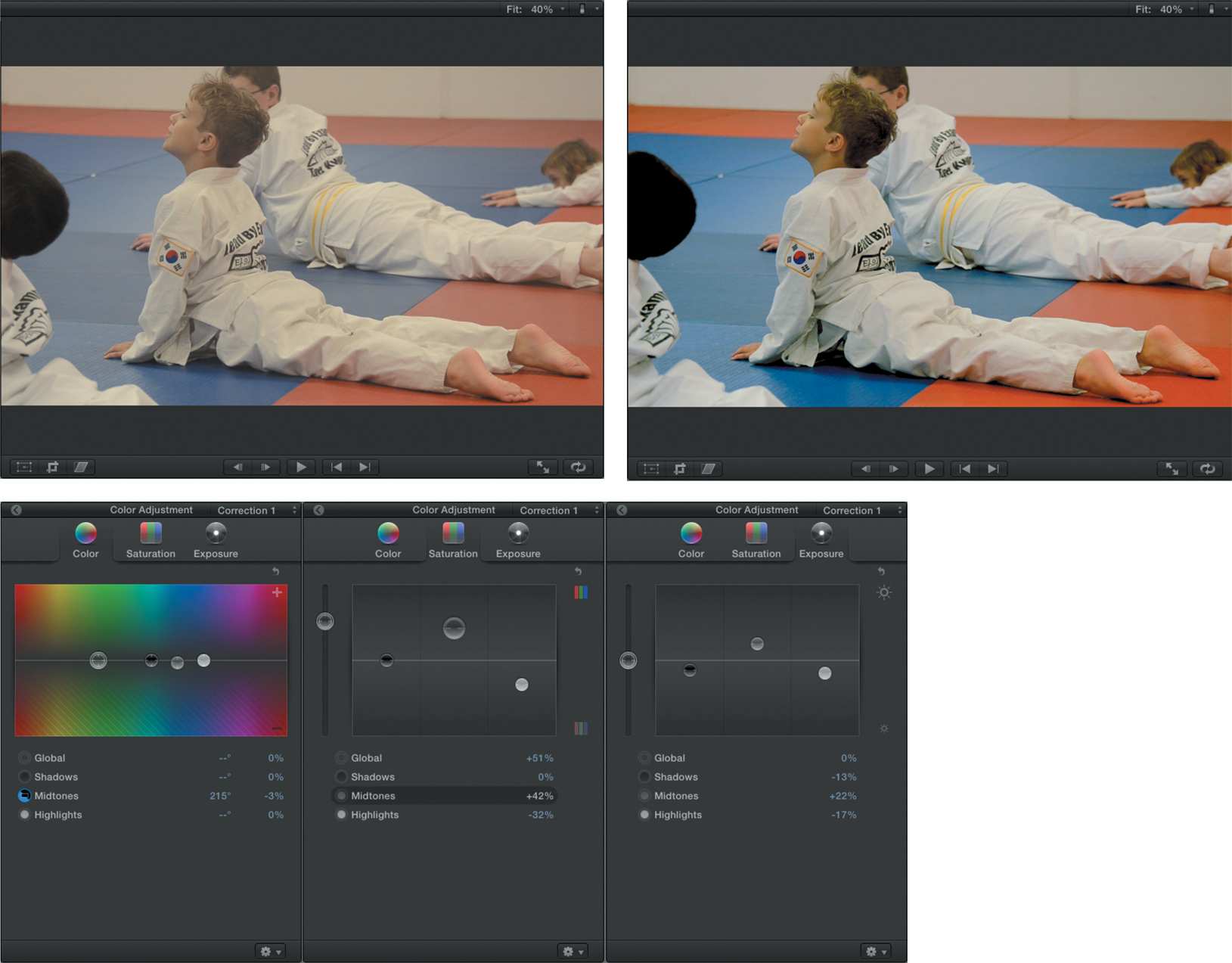Toggle fullscreen in the left viewer
This screenshot has height=963, width=1232.
[x=543, y=467]
